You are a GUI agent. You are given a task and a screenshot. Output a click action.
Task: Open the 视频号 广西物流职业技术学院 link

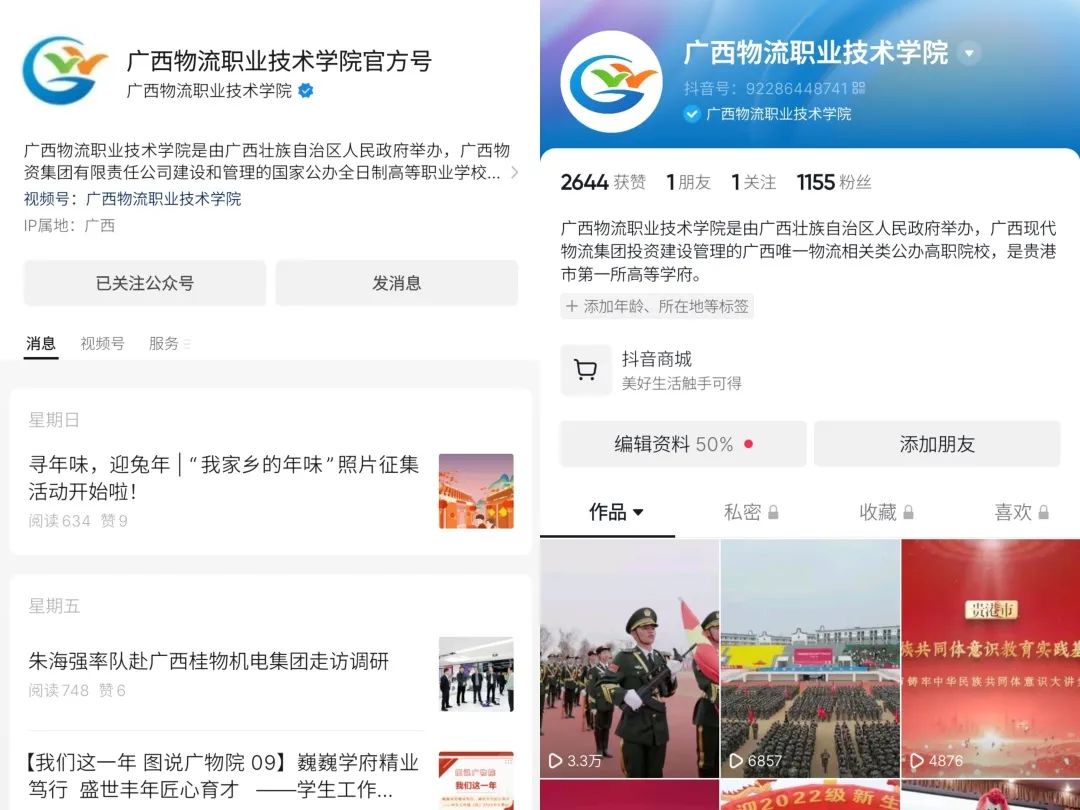pos(163,199)
